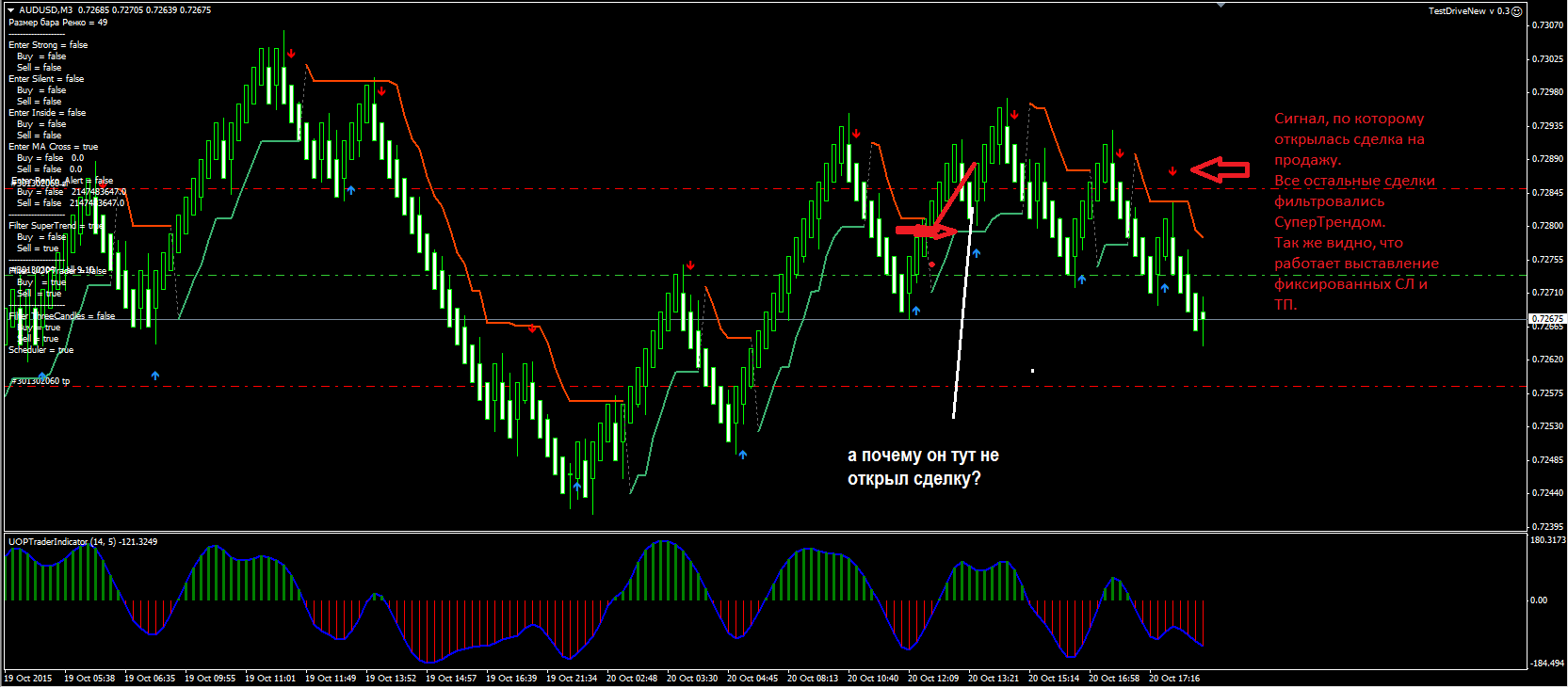Click the TestDriveNew v 0.3 expert label
Image resolution: width=1568 pixels, height=688 pixels.
(x=1468, y=11)
